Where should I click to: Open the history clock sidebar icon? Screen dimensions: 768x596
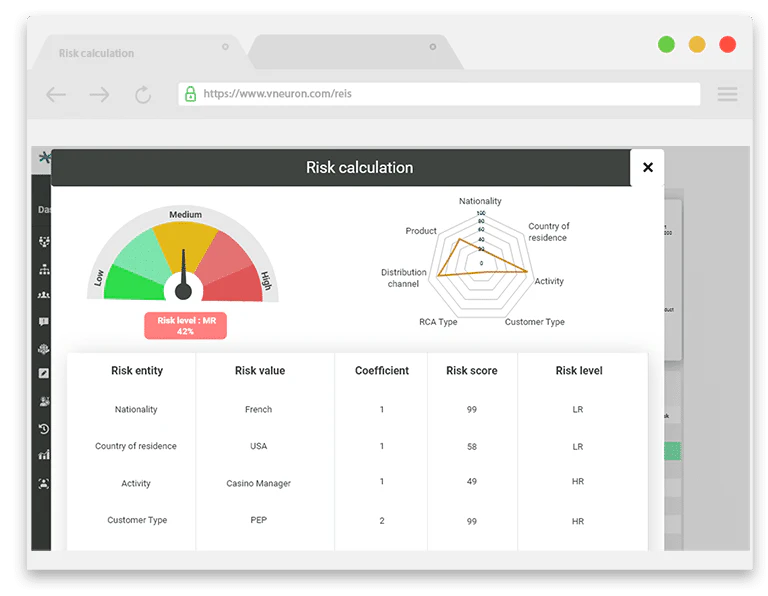point(44,429)
